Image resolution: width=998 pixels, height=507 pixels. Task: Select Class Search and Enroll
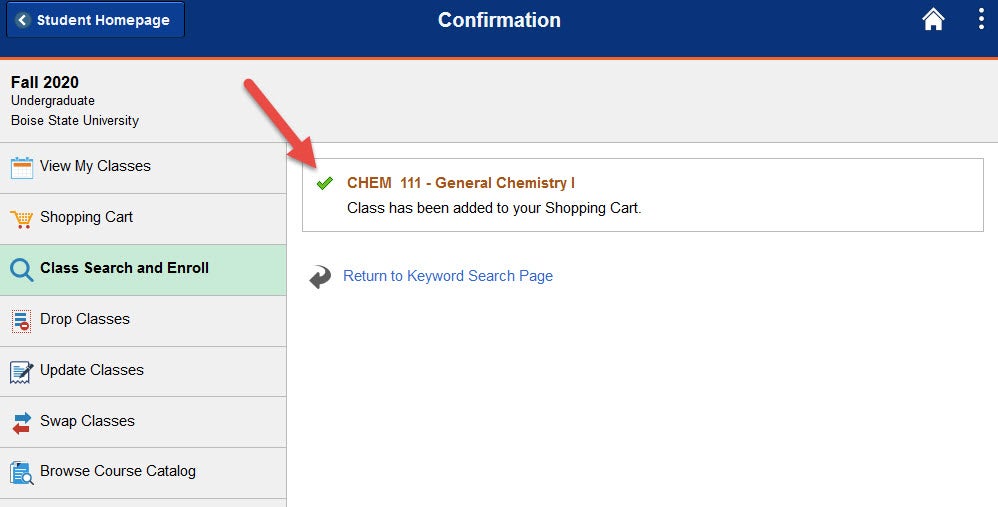point(143,270)
